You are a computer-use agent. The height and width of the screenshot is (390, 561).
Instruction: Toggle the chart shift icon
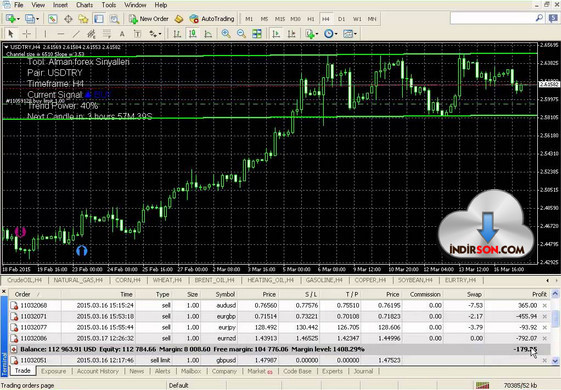point(292,34)
